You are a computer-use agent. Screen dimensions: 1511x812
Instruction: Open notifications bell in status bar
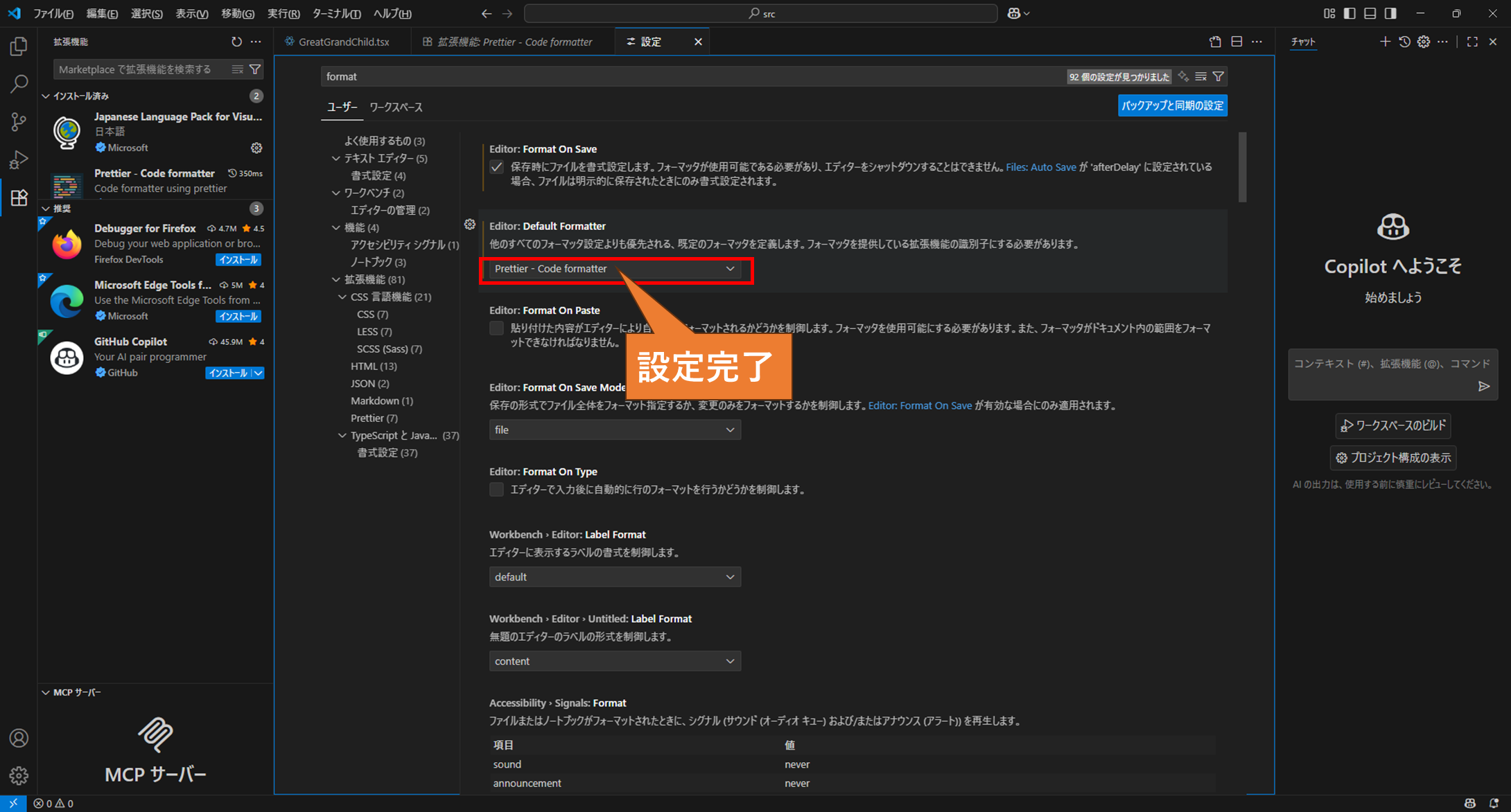coord(1494,804)
